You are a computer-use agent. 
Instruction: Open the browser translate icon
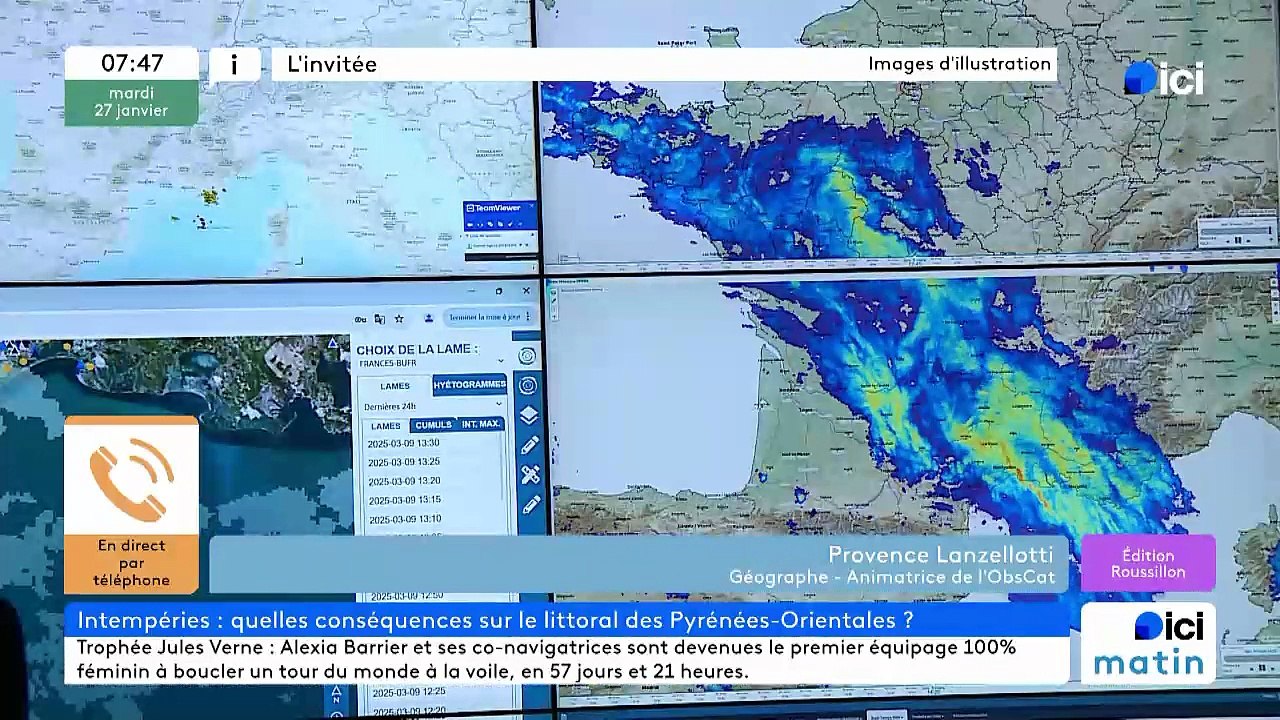point(380,319)
